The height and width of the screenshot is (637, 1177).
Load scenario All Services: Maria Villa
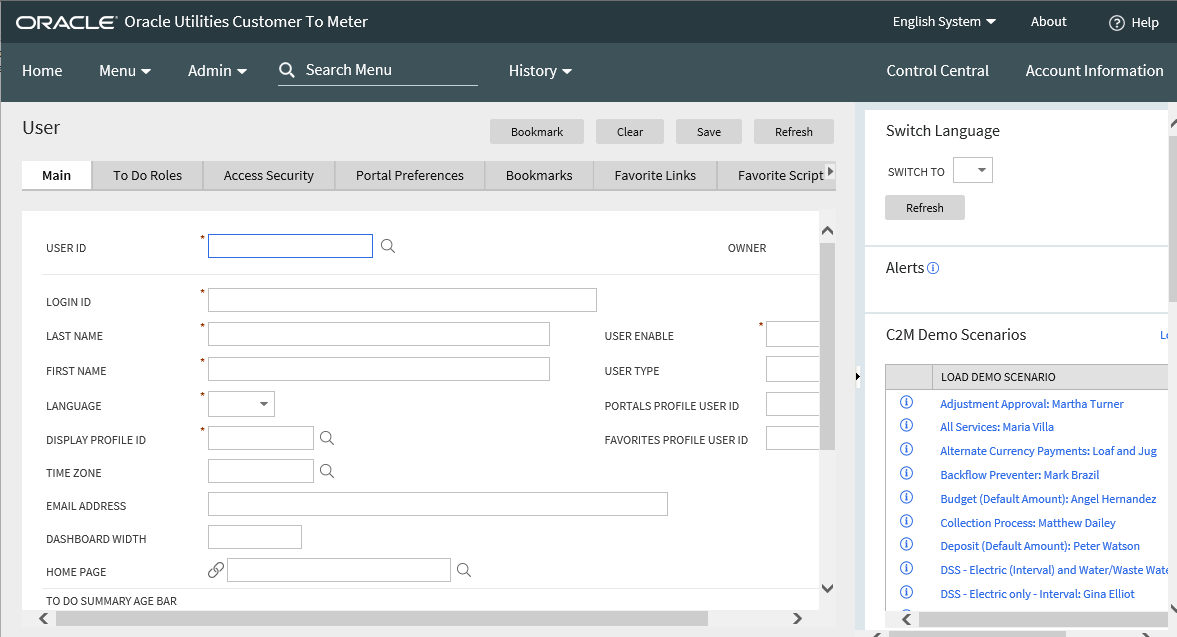point(997,427)
